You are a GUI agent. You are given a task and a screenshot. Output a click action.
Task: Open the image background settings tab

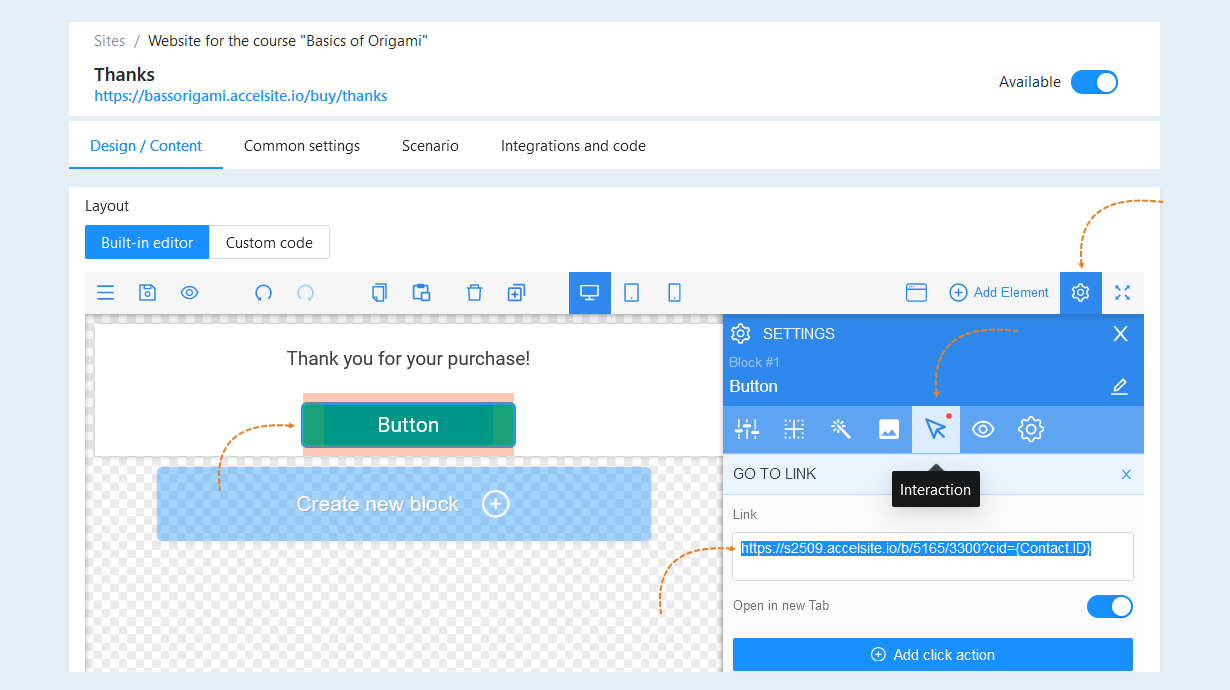[889, 430]
